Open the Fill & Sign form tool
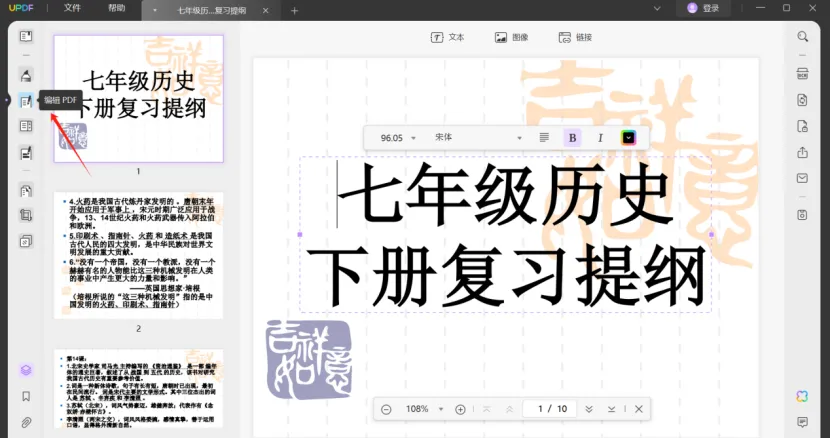 click(26, 153)
